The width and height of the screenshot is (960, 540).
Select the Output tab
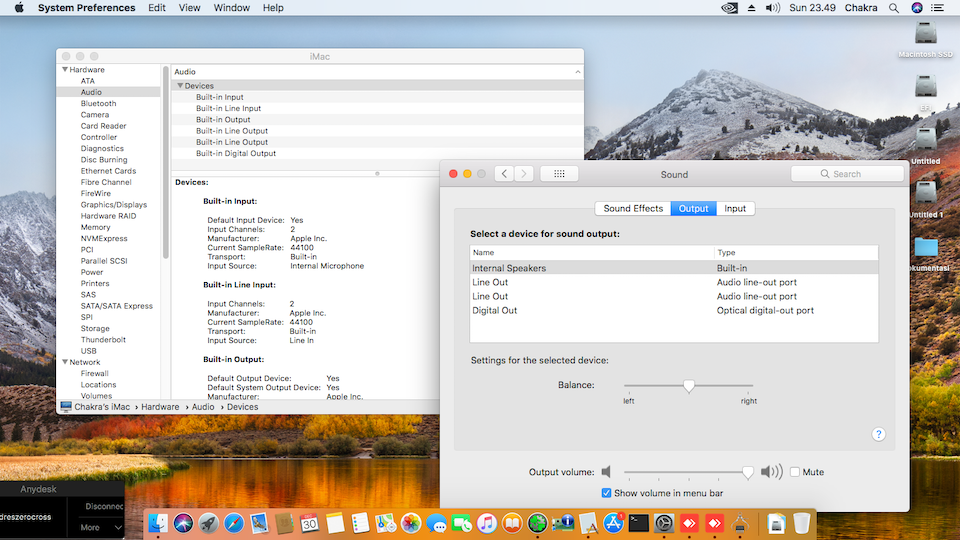[693, 208]
